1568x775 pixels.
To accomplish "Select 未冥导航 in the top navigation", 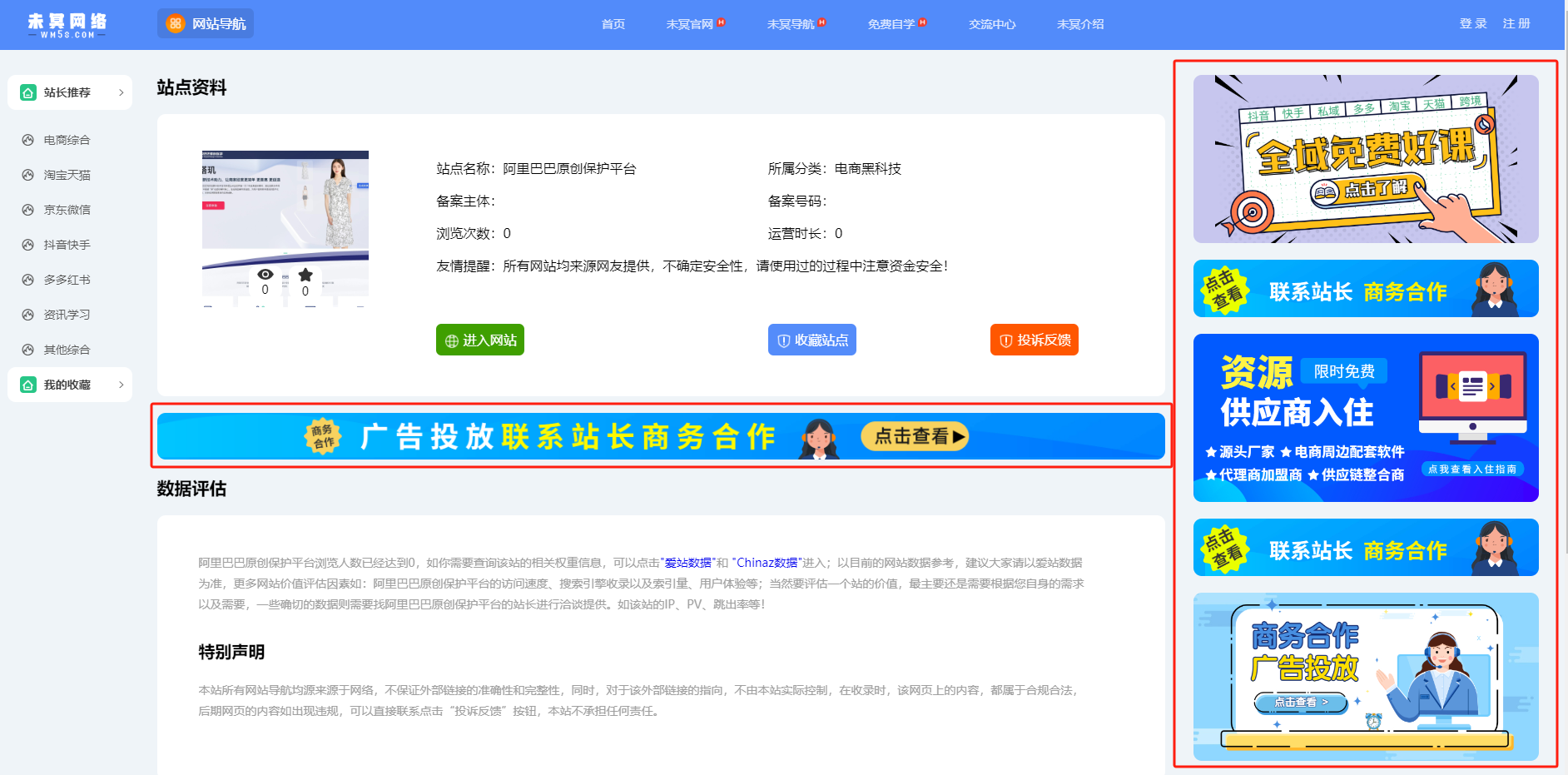I will [791, 24].
